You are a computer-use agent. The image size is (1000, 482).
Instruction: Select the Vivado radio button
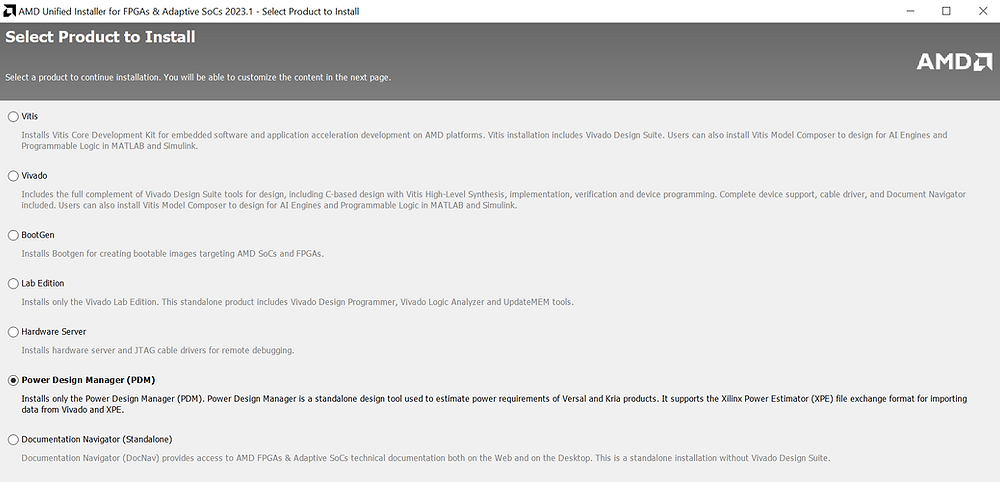pos(13,176)
